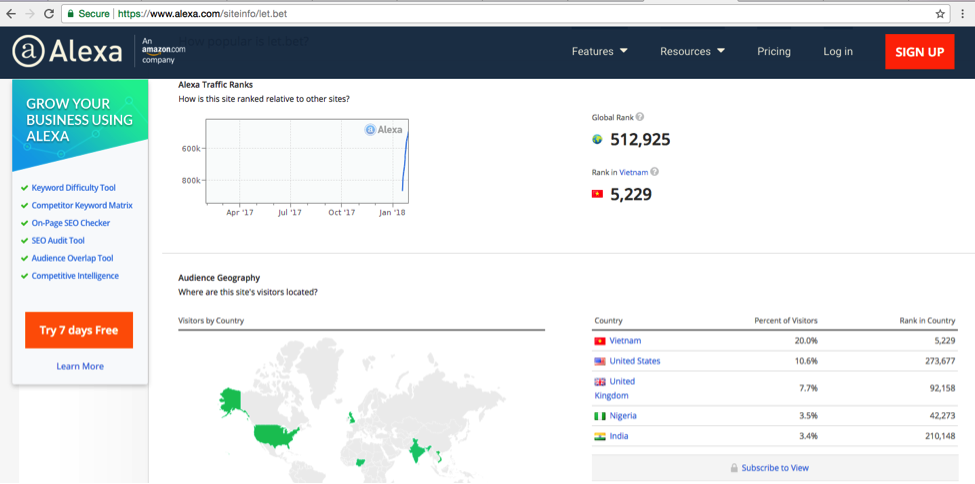Click the globe icon beside 512,925
This screenshot has height=484, width=975.
[x=598, y=139]
